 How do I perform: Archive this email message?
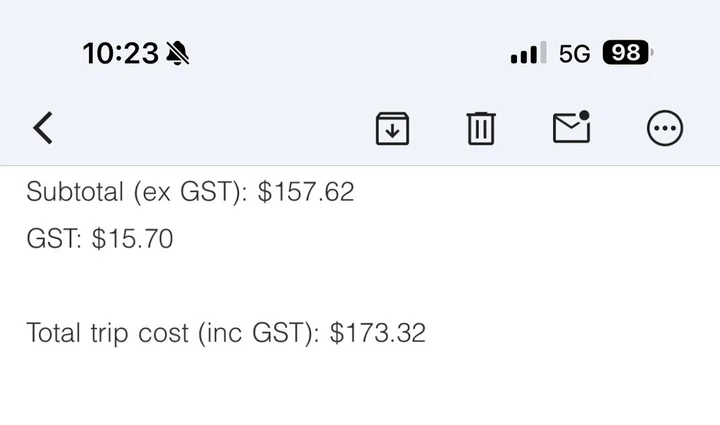(x=392, y=128)
